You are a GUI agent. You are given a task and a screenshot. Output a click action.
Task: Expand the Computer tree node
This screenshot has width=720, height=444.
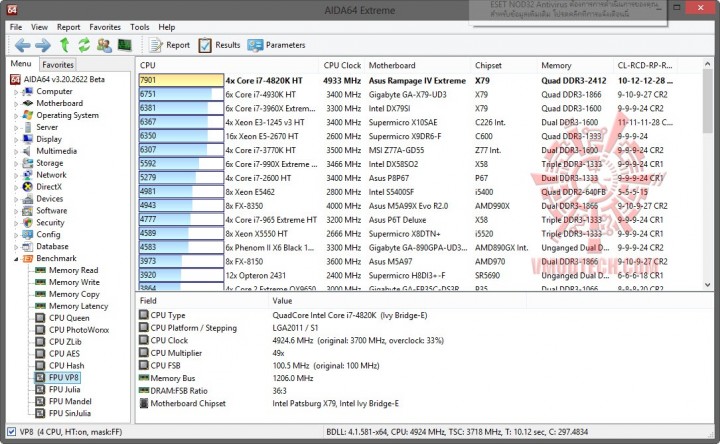coord(16,92)
